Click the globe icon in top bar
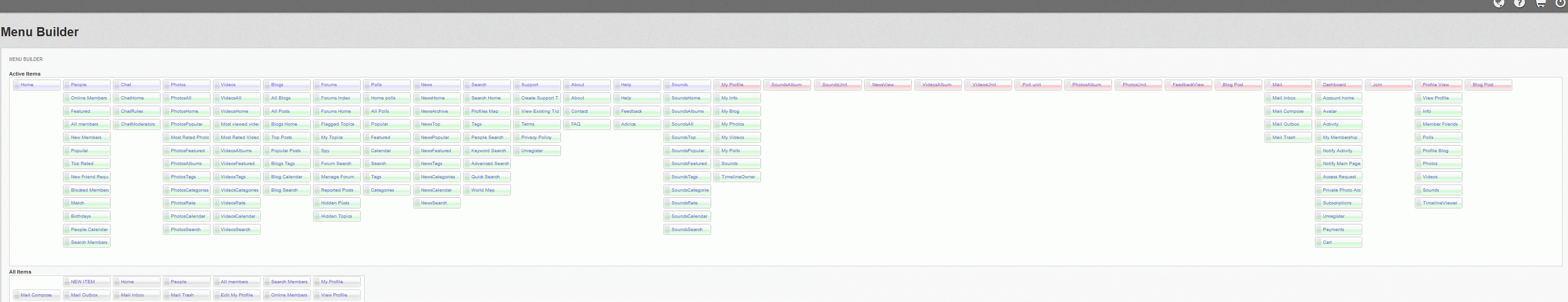Viewport: 1568px width, 302px height. [1499, 3]
